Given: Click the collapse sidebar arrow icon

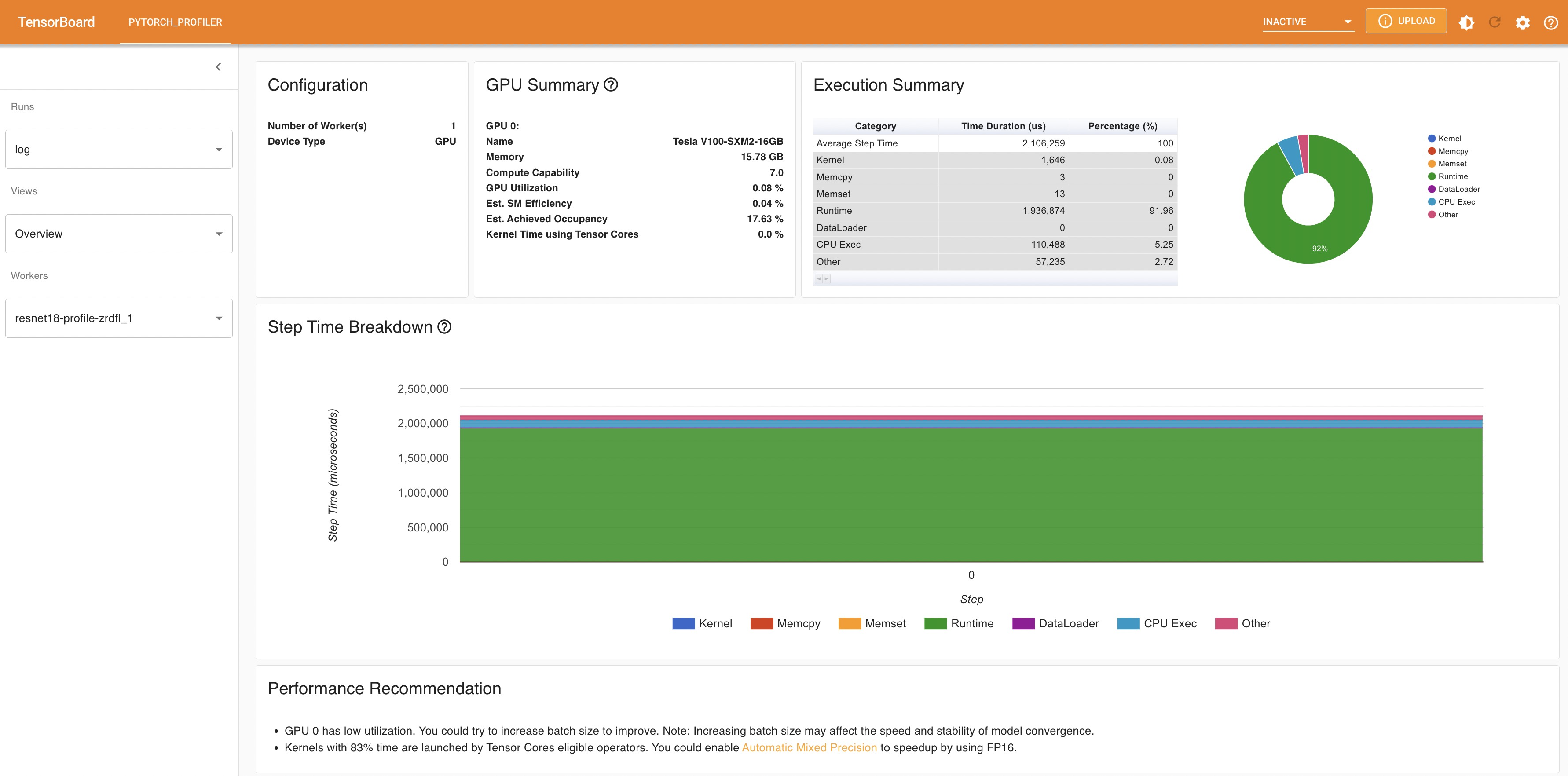Looking at the screenshot, I should tap(218, 67).
